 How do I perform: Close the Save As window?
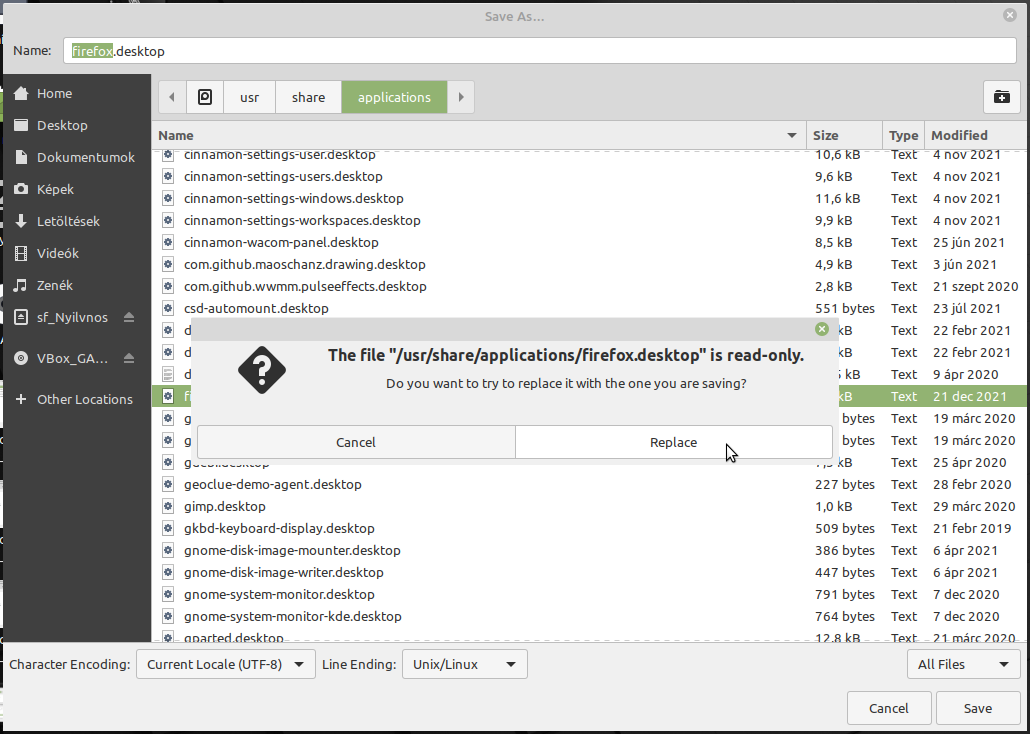[x=1010, y=15]
